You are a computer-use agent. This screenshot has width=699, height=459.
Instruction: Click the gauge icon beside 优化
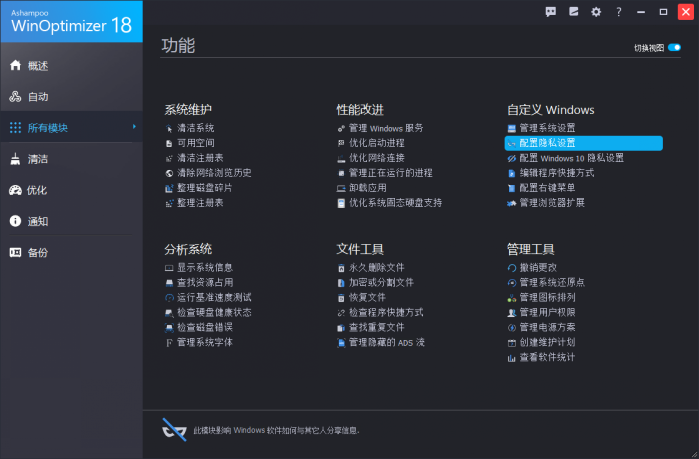tap(15, 190)
